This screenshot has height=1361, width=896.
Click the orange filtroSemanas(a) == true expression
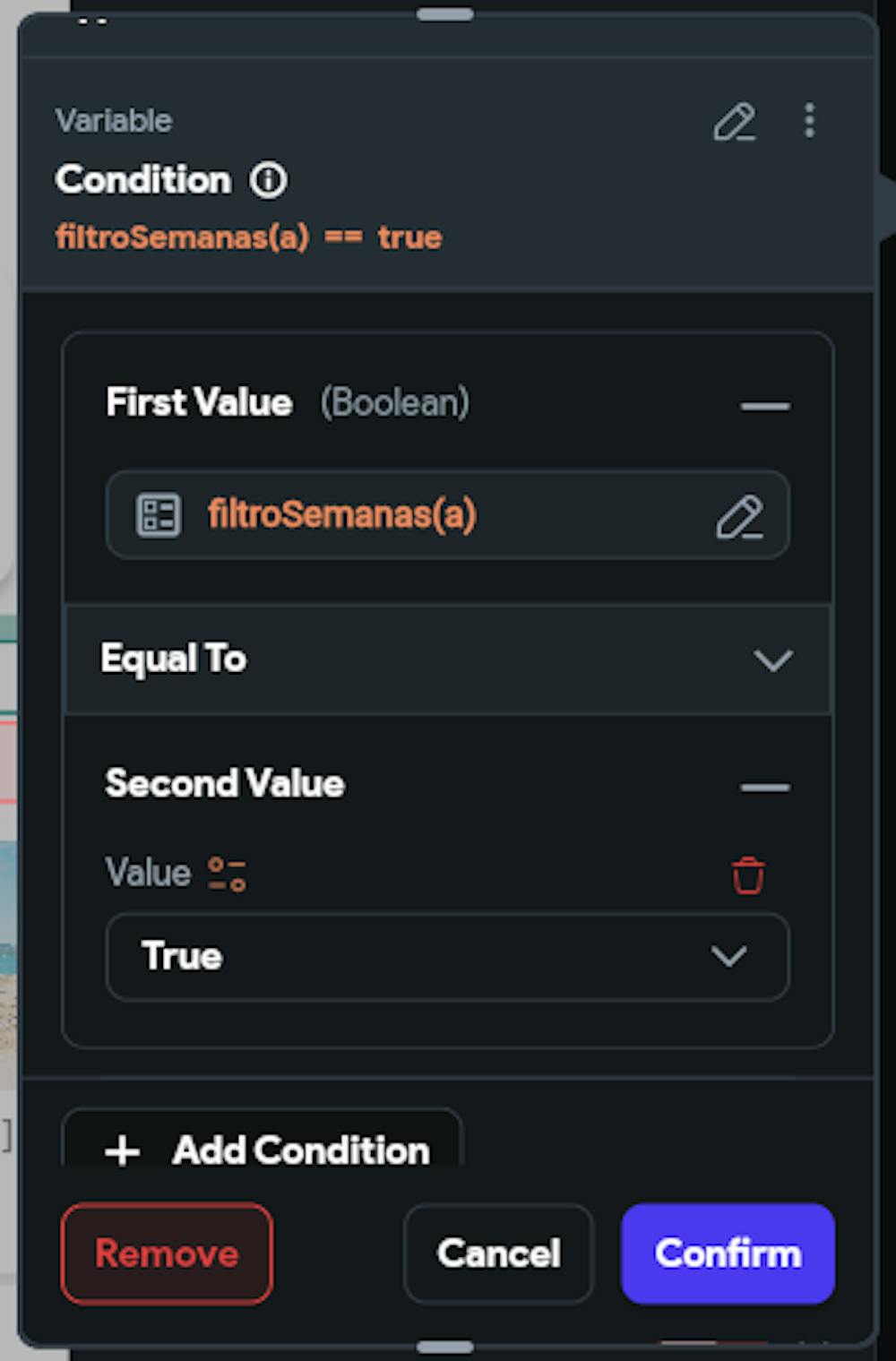248,237
